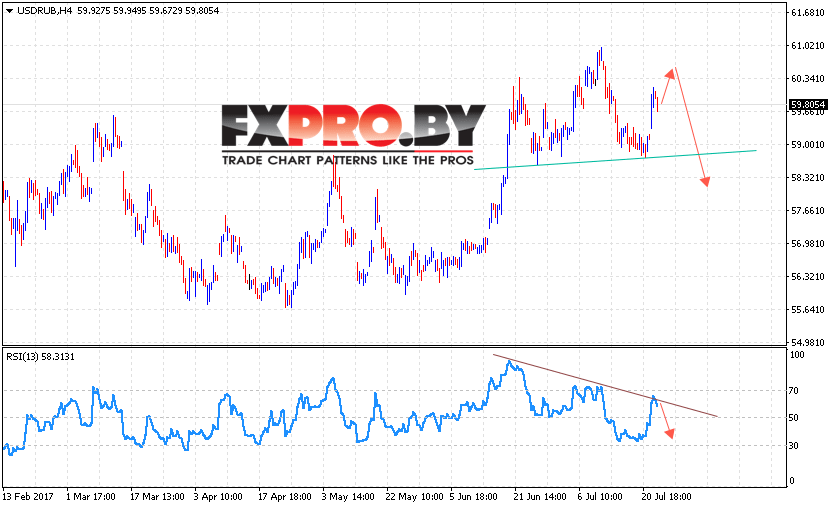Click the 61.0210 price scale label

point(808,46)
